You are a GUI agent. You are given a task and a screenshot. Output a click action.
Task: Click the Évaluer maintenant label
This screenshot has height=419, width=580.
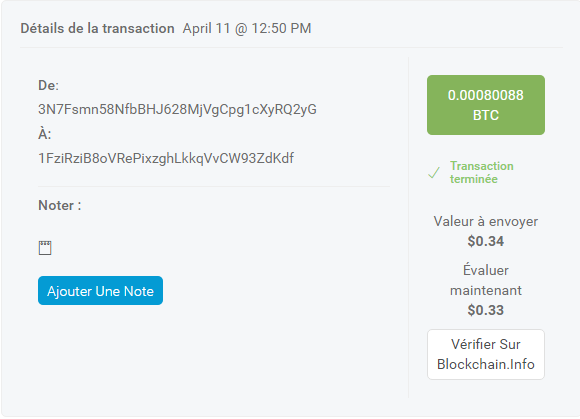click(486, 280)
